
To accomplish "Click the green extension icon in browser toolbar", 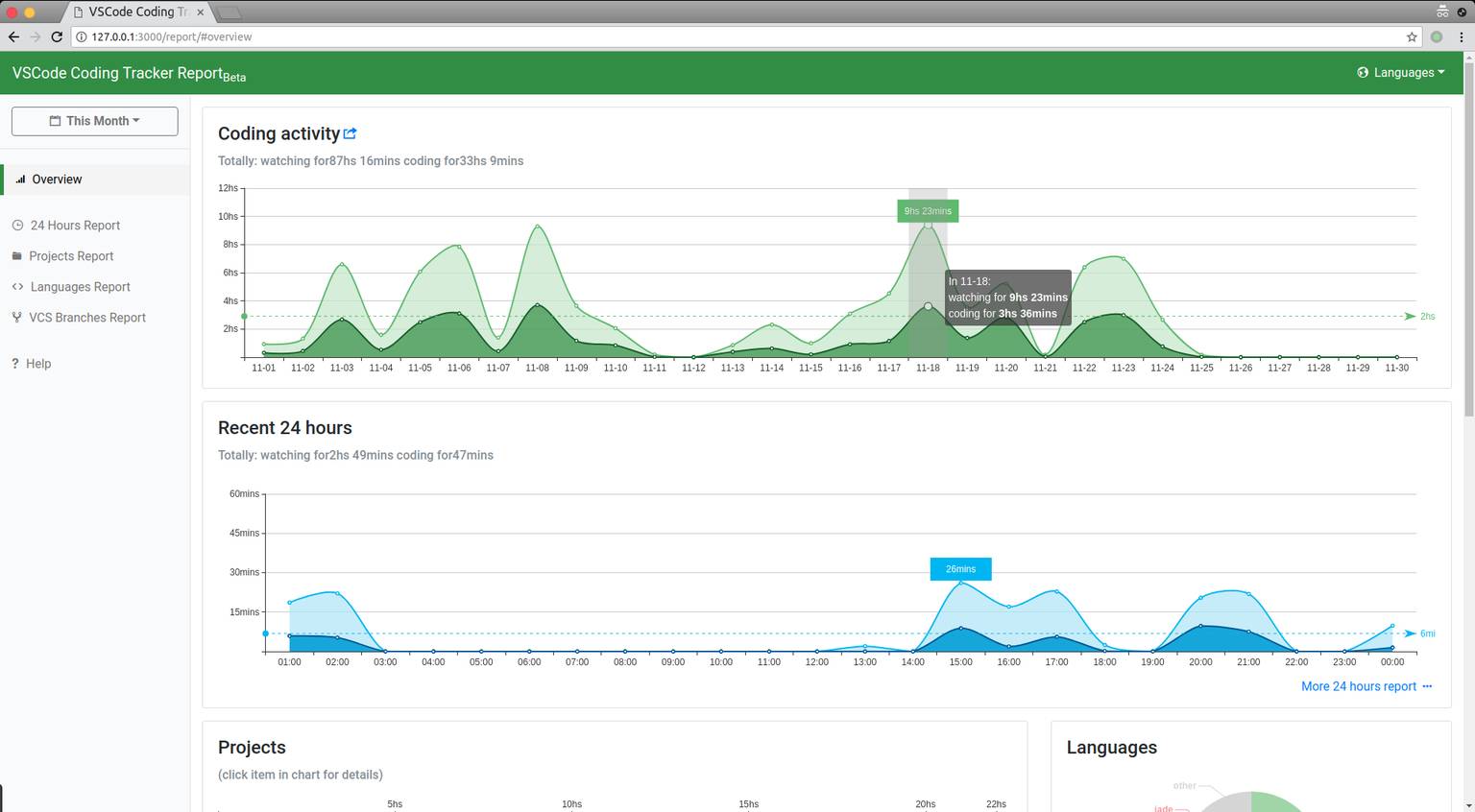I will pos(1437,36).
